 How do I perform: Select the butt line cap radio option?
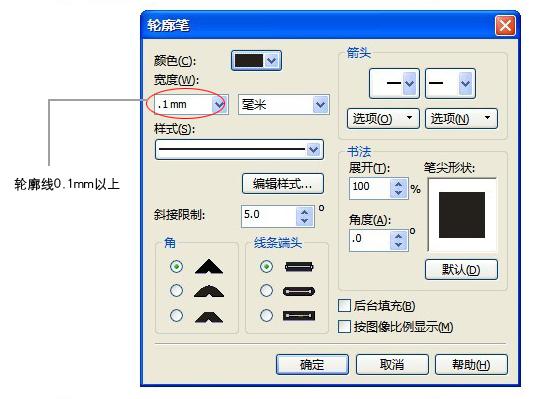[x=266, y=266]
